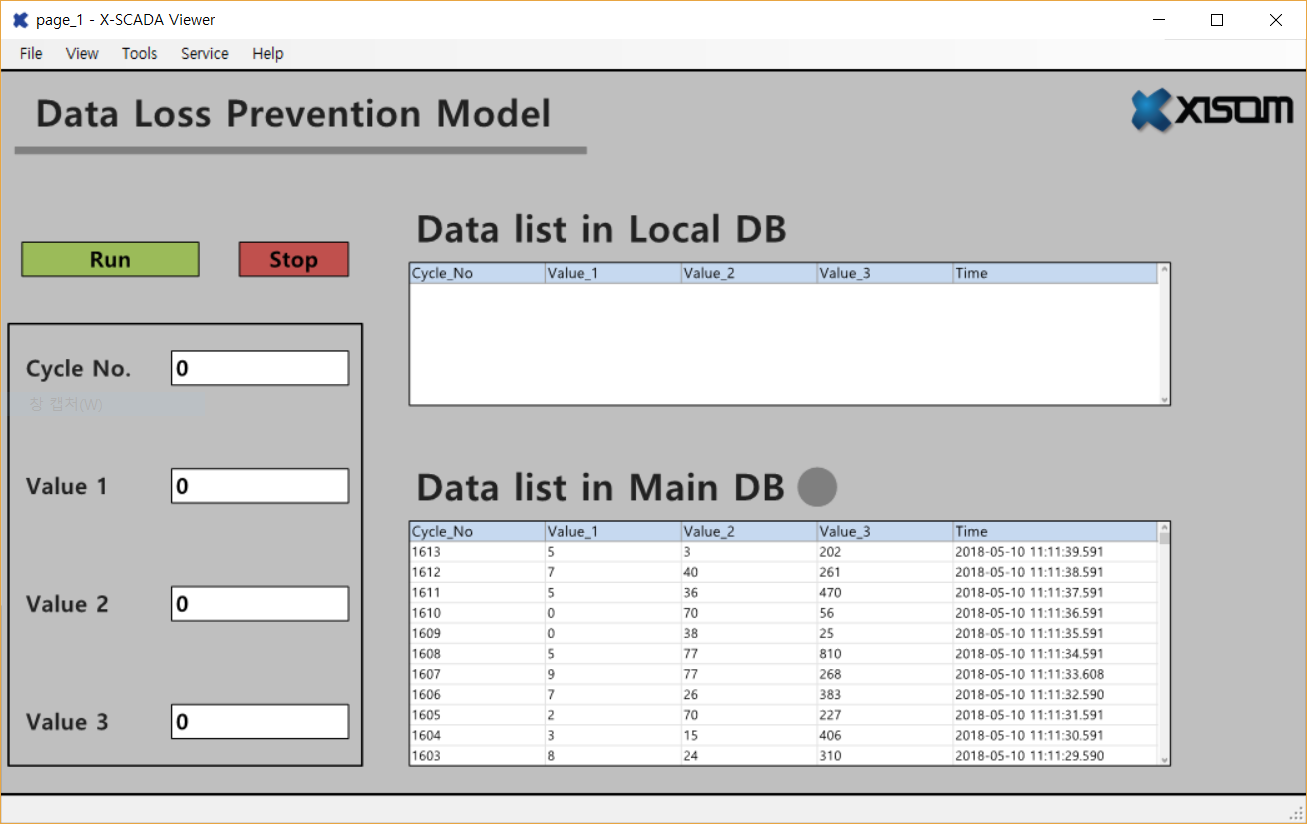Image resolution: width=1307 pixels, height=824 pixels.
Task: Click the X-SCADA app icon in title bar
Action: 20,20
